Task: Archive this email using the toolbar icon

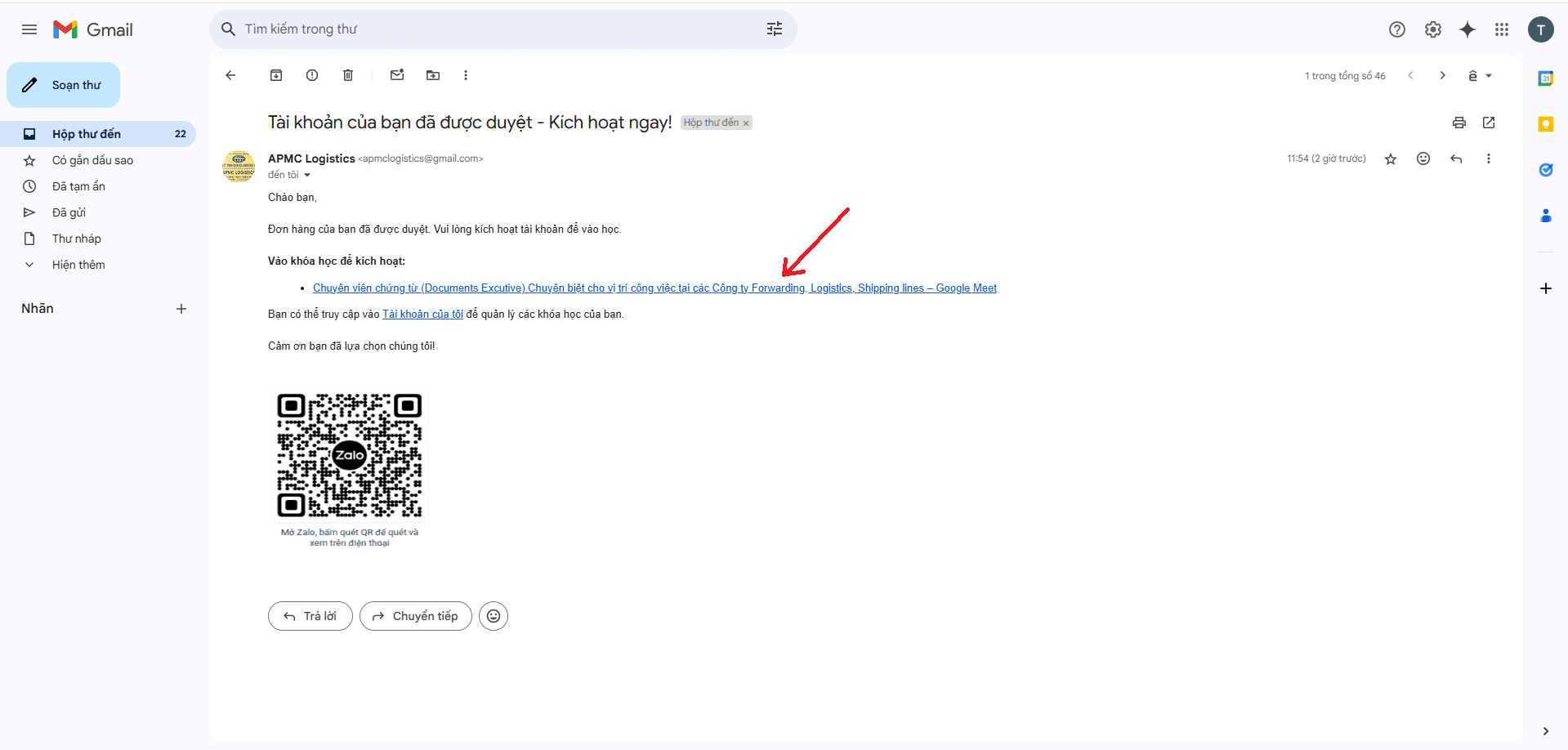Action: coord(276,75)
